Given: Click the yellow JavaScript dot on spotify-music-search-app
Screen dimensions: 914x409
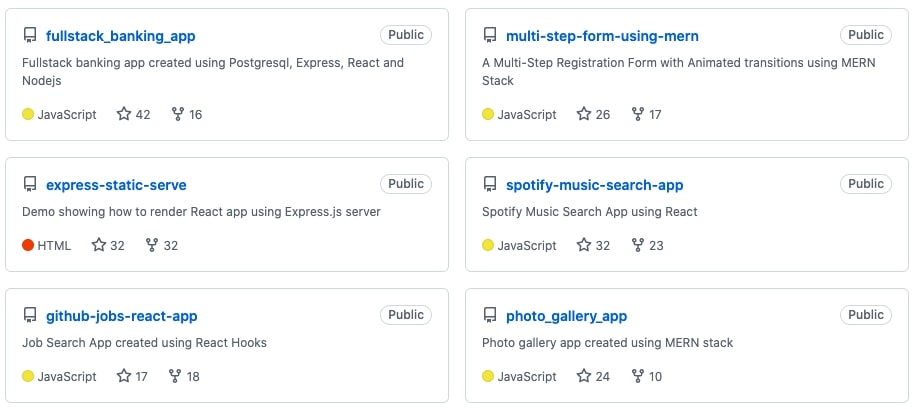Looking at the screenshot, I should click(x=488, y=245).
